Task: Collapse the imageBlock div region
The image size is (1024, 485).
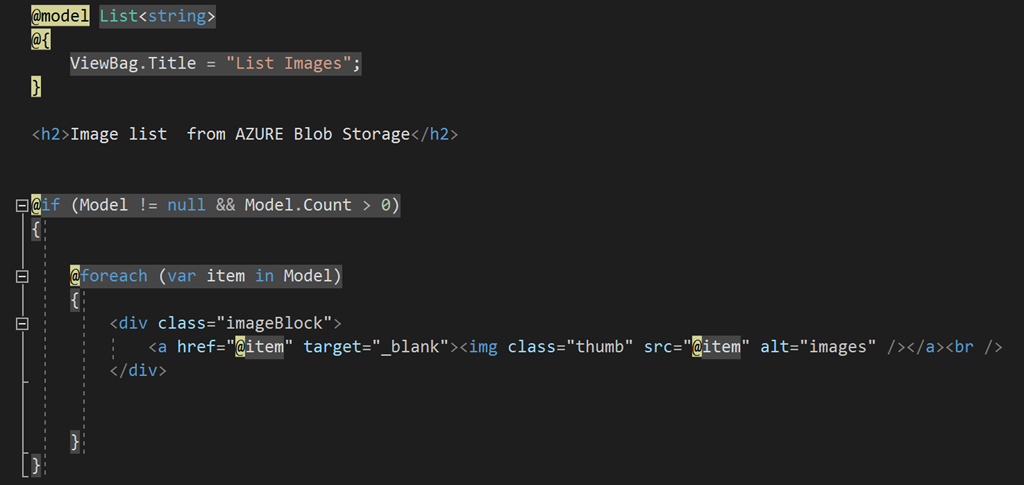Action: [x=22, y=324]
